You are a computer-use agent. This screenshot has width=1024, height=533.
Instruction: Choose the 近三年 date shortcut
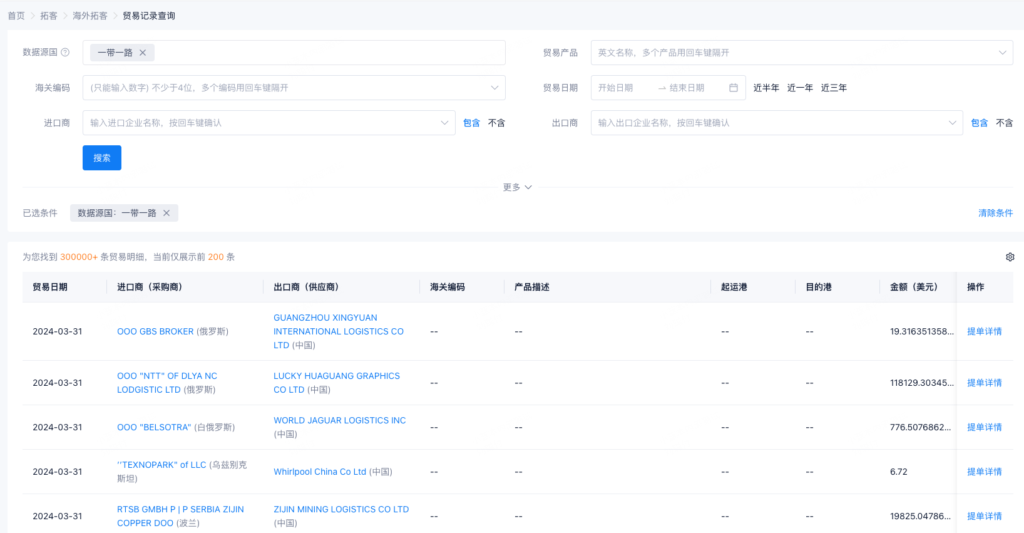[833, 88]
